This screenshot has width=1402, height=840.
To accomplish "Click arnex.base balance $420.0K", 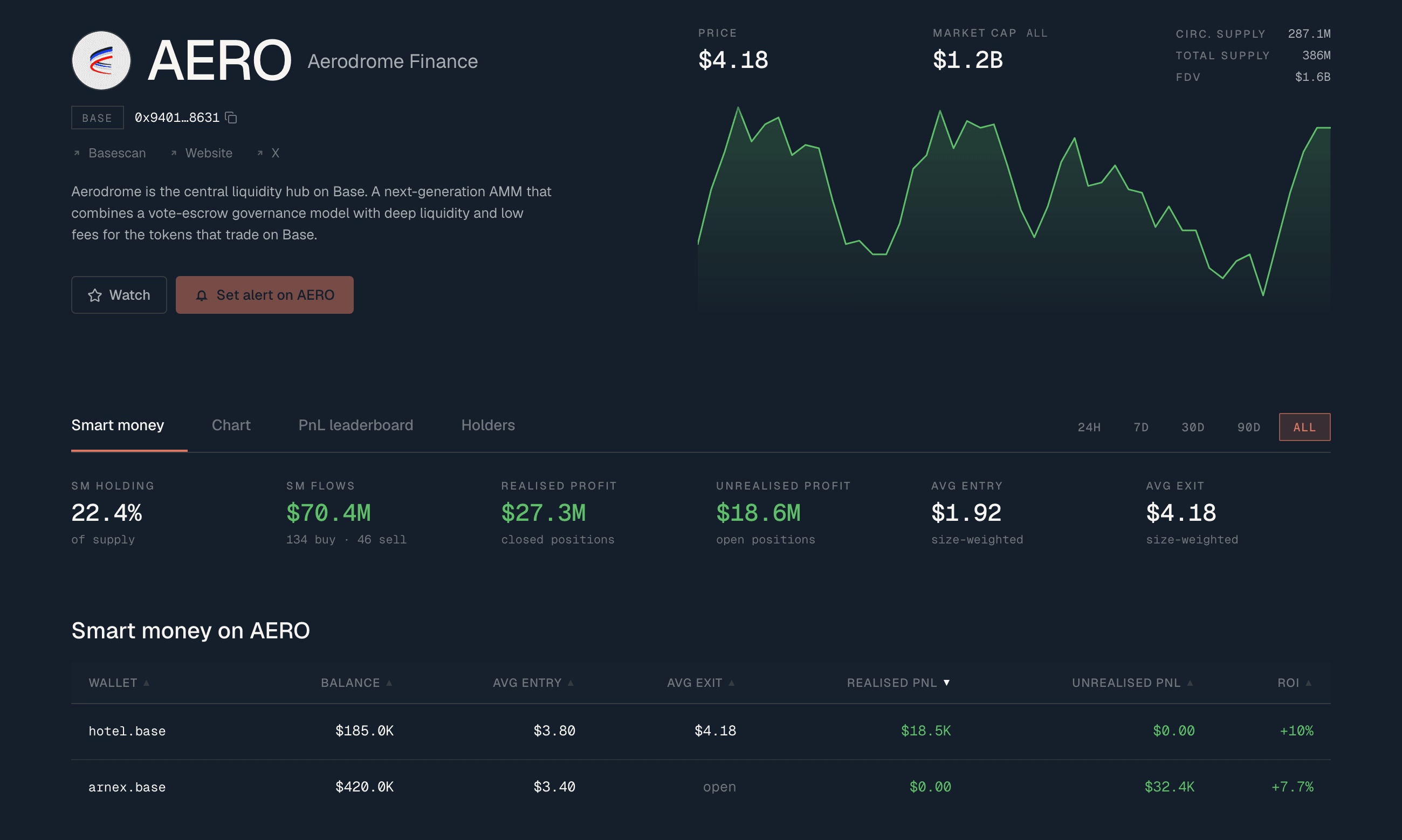I will click(365, 787).
